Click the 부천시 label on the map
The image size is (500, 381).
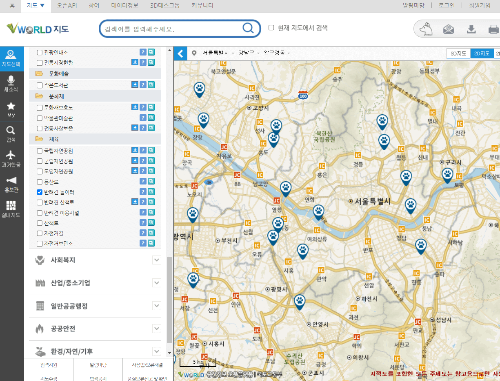coord(229,240)
